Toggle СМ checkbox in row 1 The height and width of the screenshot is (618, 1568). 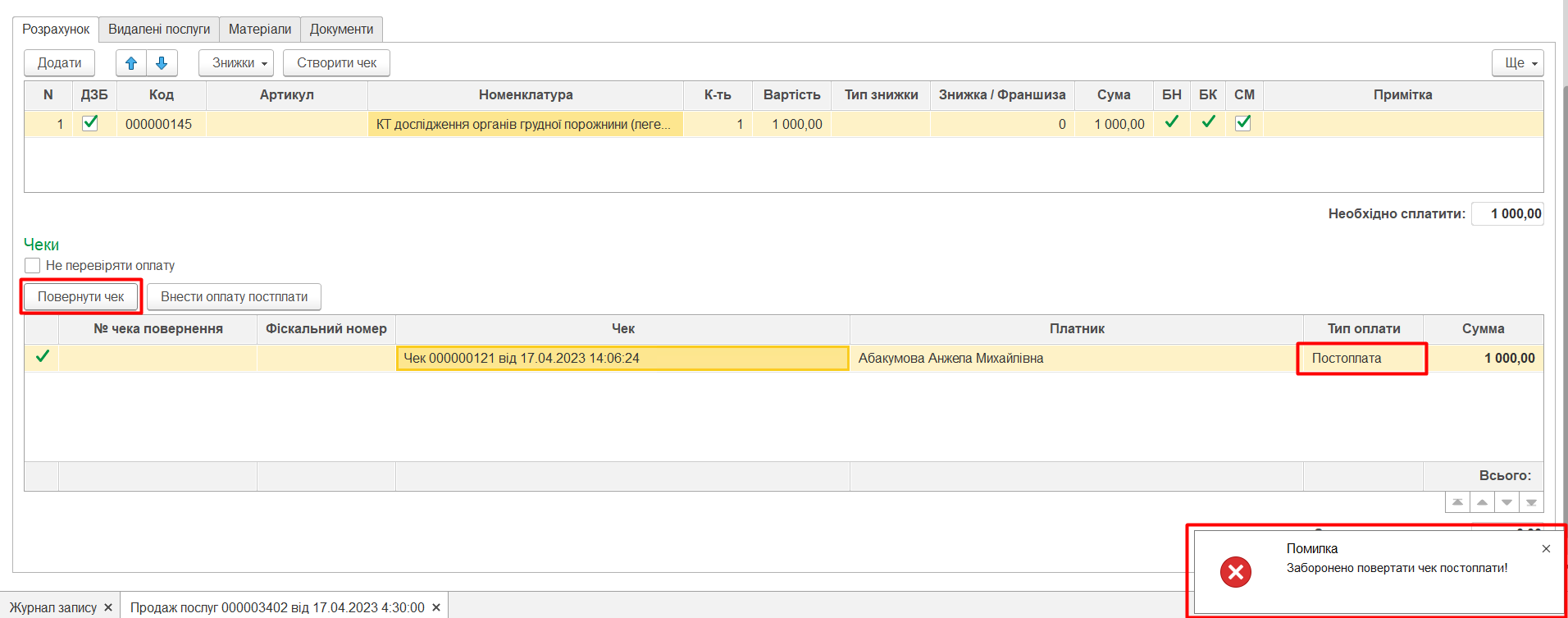click(1243, 123)
